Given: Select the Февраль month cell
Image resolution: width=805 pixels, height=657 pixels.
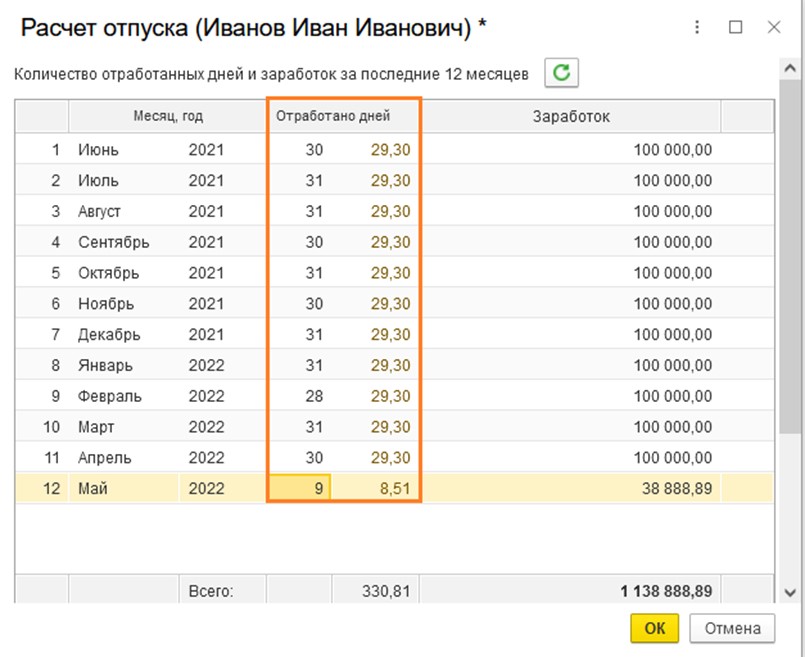Looking at the screenshot, I should [x=124, y=396].
